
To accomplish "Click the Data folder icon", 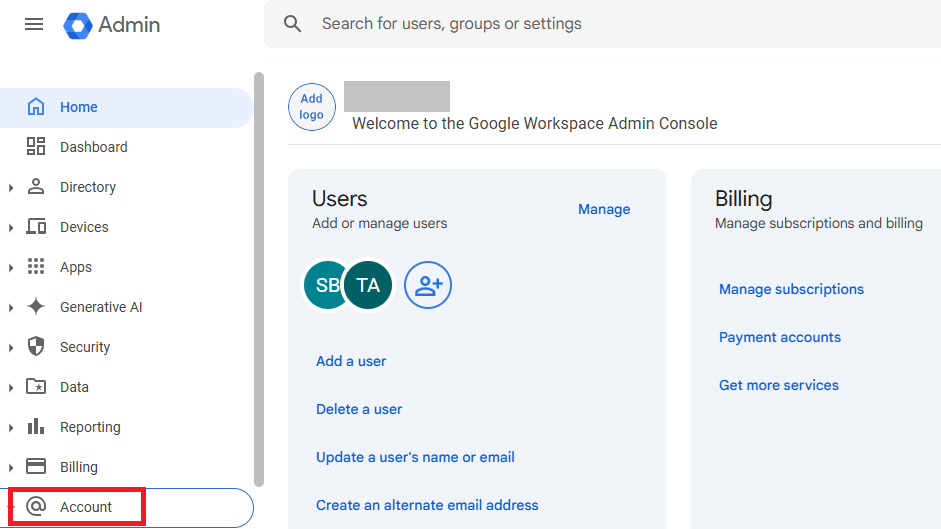I will click(x=36, y=387).
